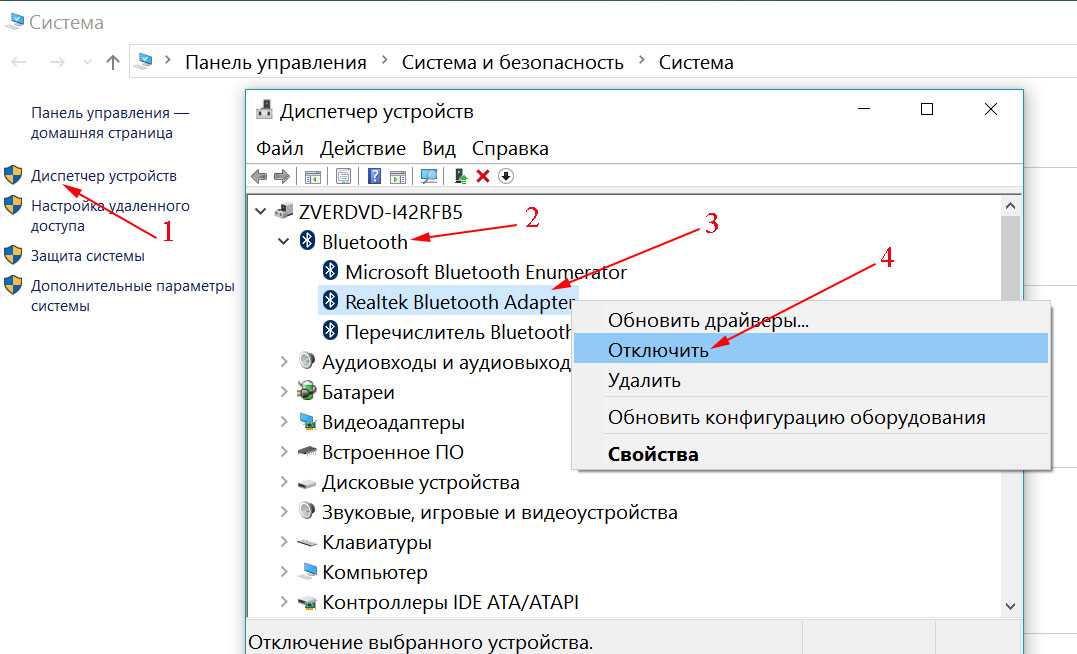Viewport: 1077px width, 654px height.
Task: Click the toolbar Back arrow
Action: (259, 176)
